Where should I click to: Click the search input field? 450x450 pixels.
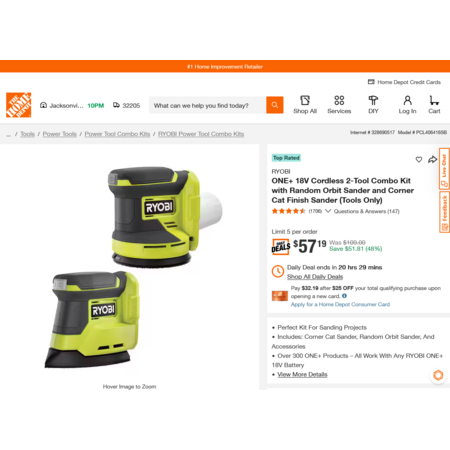pyautogui.click(x=207, y=105)
